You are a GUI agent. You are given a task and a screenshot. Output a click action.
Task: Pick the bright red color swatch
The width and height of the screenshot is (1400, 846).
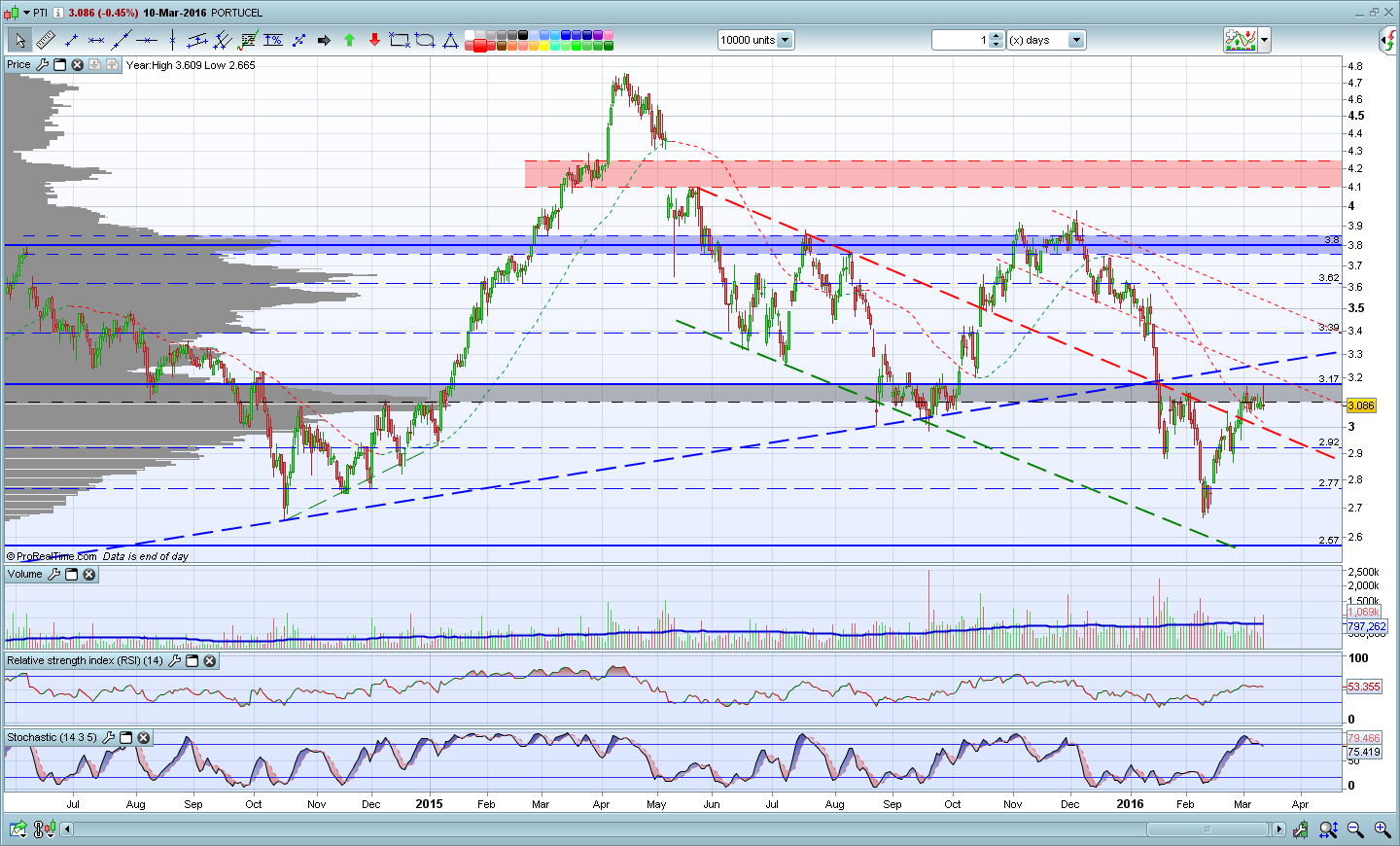point(480,46)
